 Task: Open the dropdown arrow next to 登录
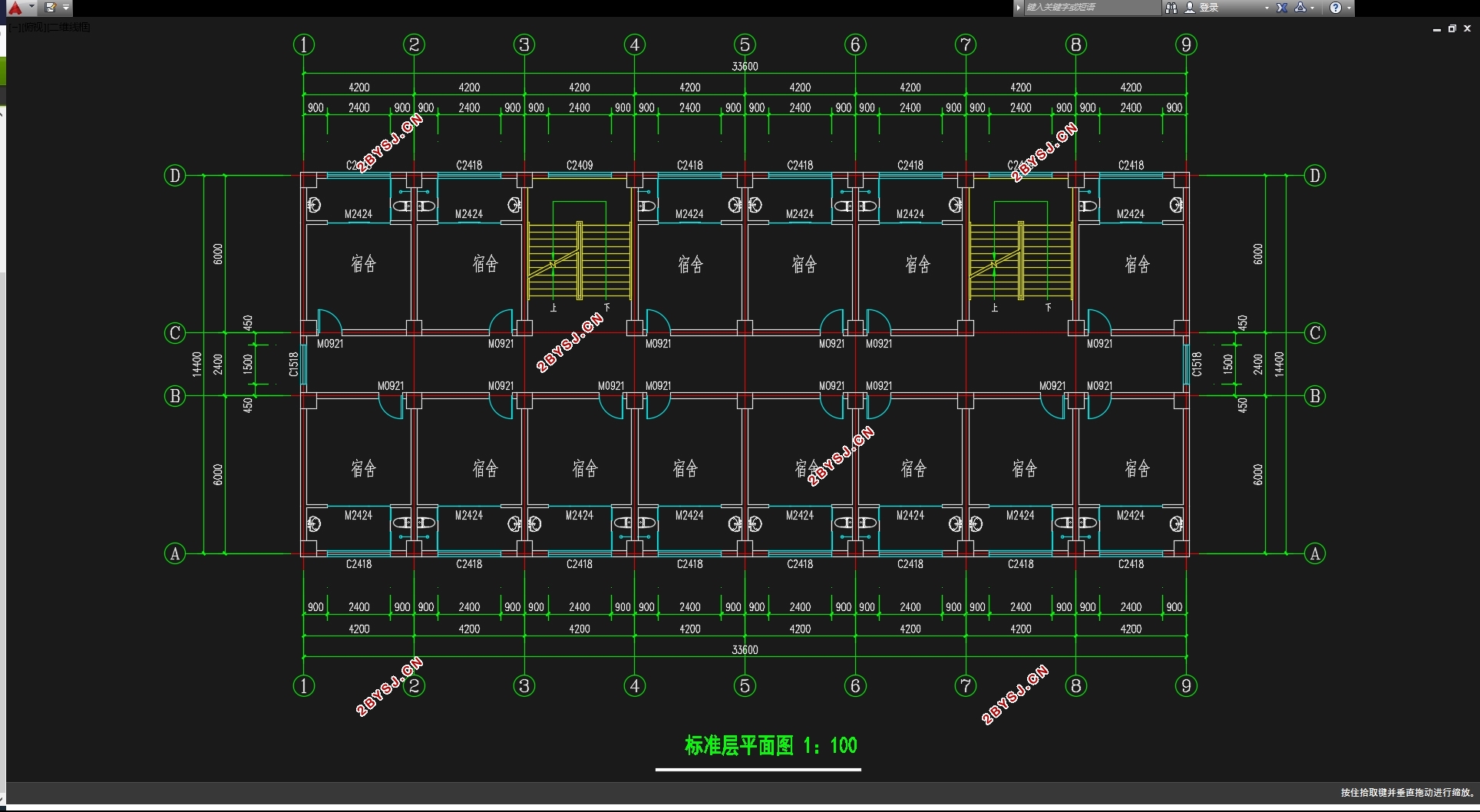tap(1267, 8)
